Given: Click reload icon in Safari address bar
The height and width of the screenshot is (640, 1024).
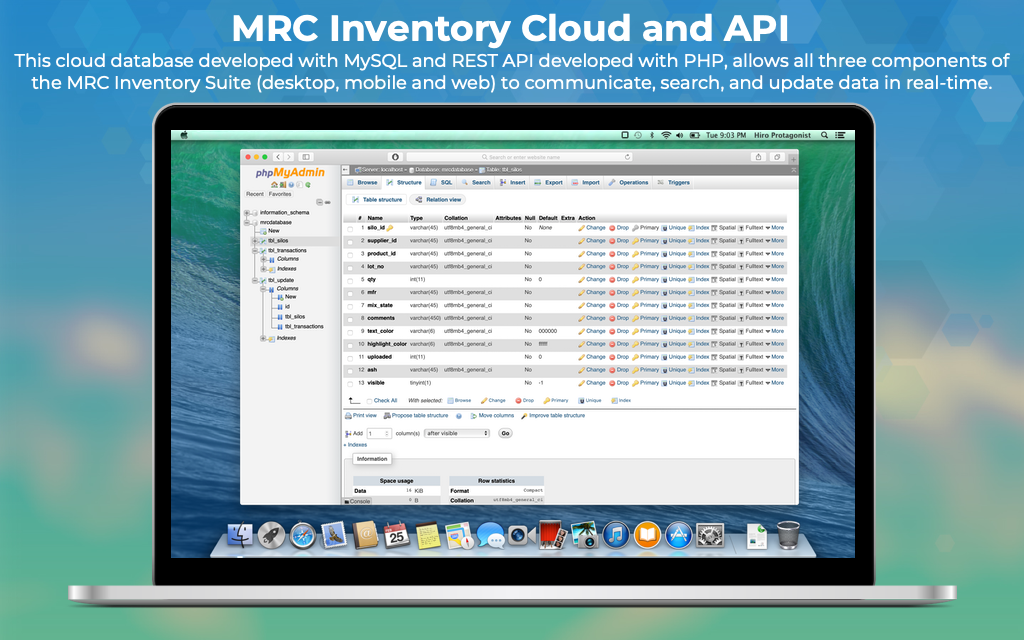Looking at the screenshot, I should click(627, 157).
